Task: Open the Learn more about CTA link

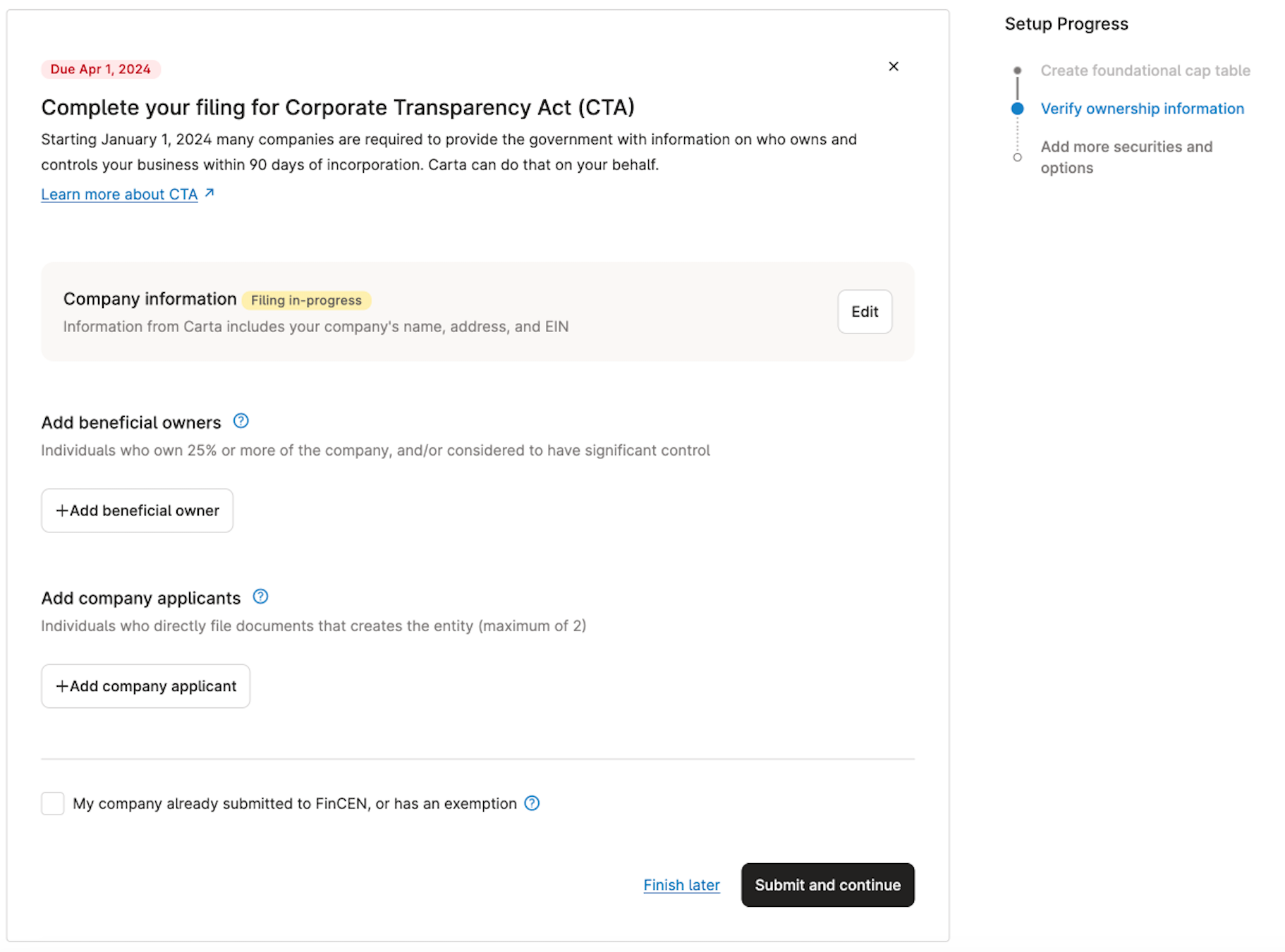Action: [119, 195]
